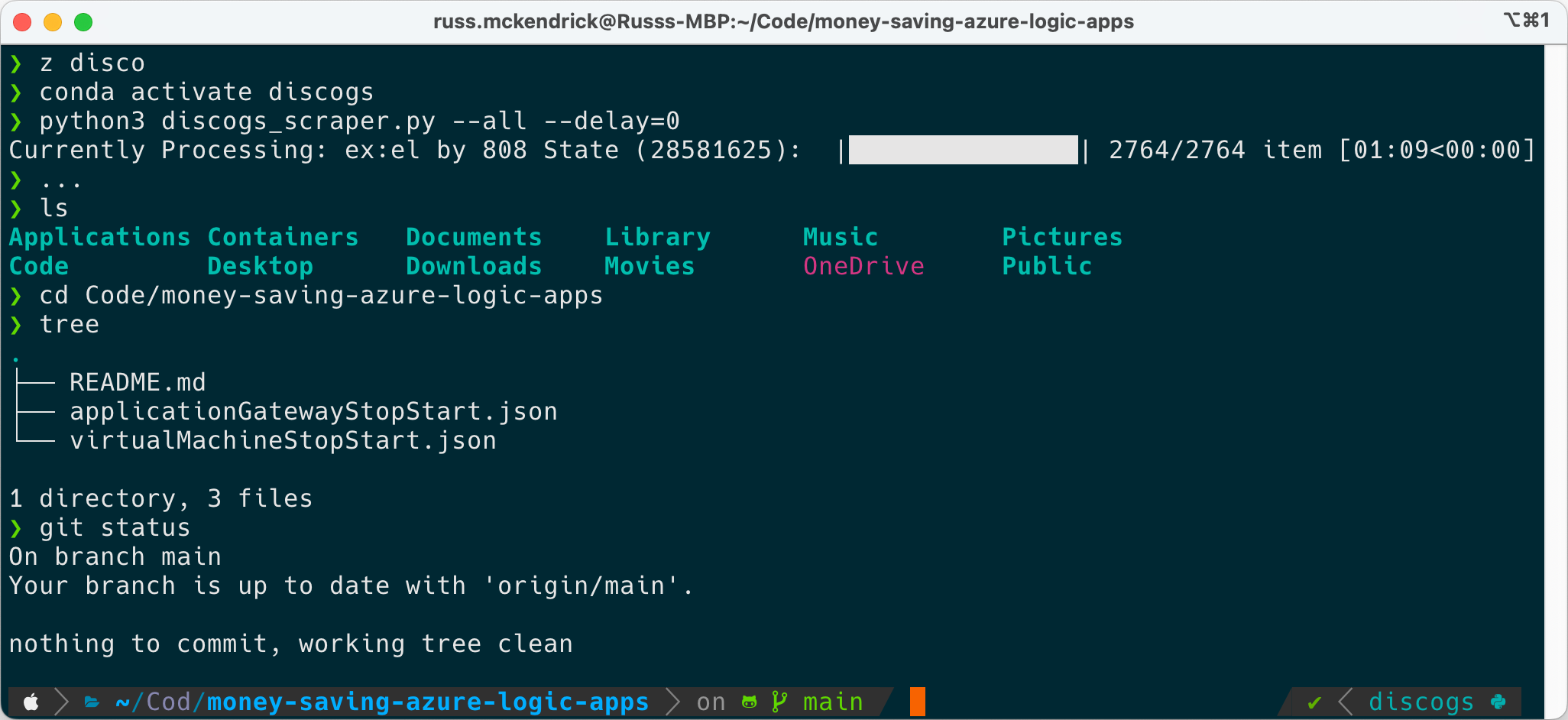Viewport: 1568px width, 720px height.
Task: Click the window title text at top
Action: [783, 21]
